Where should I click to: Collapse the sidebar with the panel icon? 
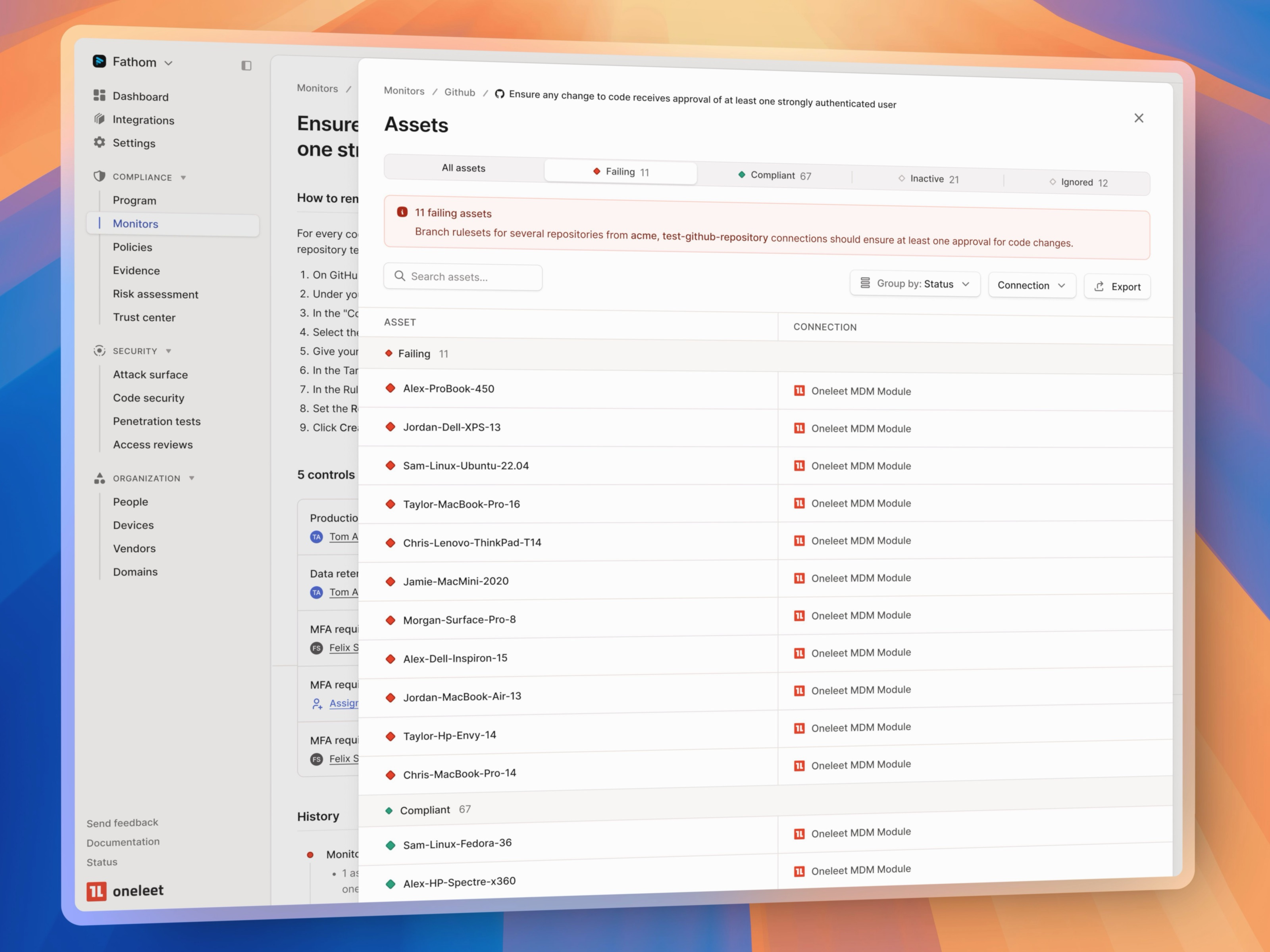point(247,65)
